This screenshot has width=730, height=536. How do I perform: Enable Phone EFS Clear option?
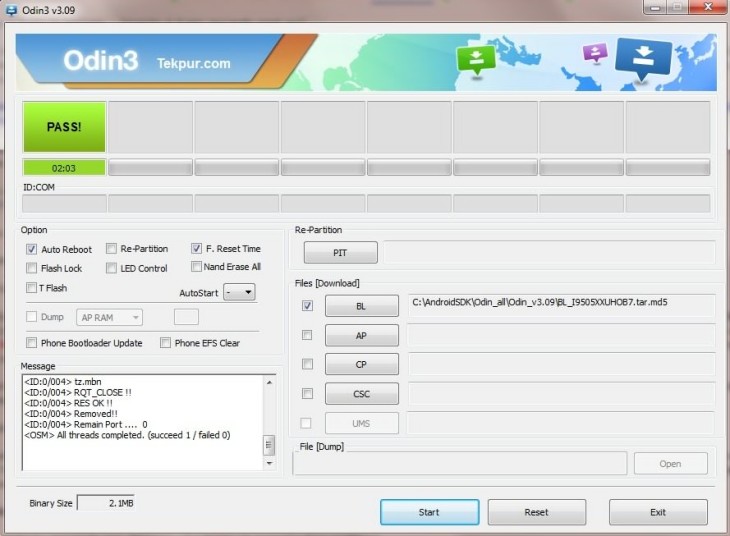click(166, 343)
